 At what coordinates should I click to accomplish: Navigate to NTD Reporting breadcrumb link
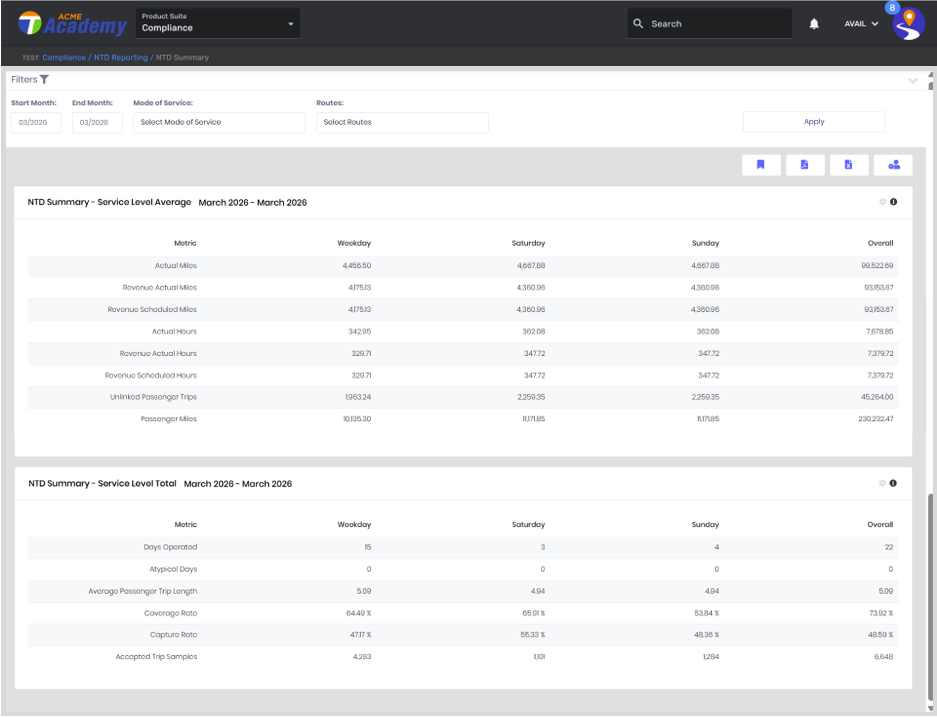(x=121, y=58)
